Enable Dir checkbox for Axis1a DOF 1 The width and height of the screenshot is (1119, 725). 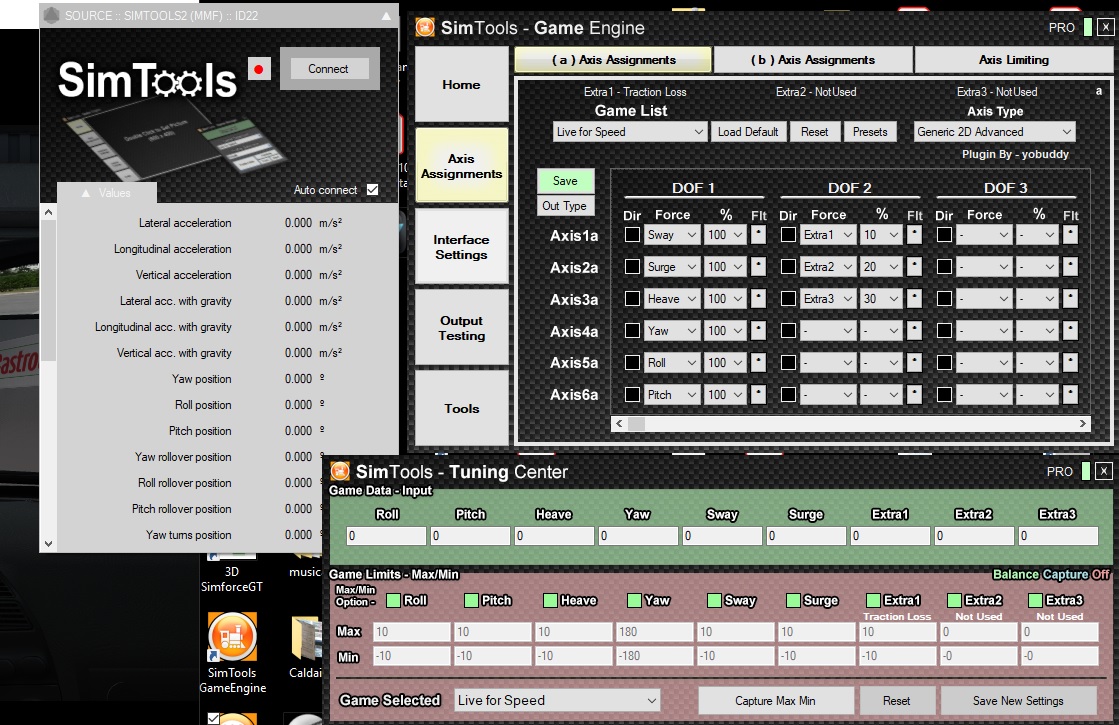click(x=632, y=235)
